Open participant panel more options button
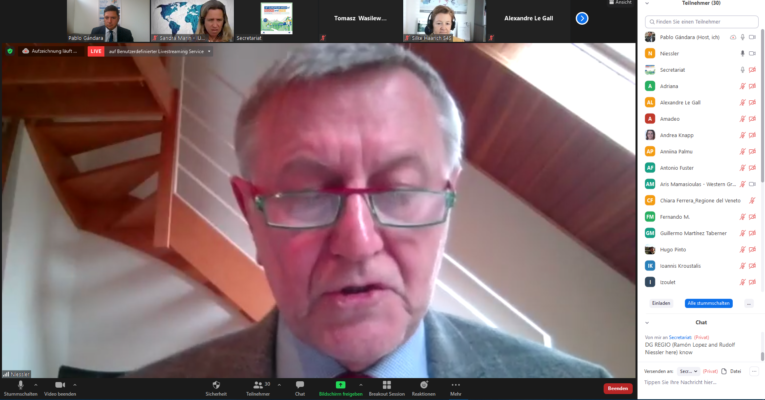Screen dimensions: 765x400 pyautogui.click(x=749, y=303)
